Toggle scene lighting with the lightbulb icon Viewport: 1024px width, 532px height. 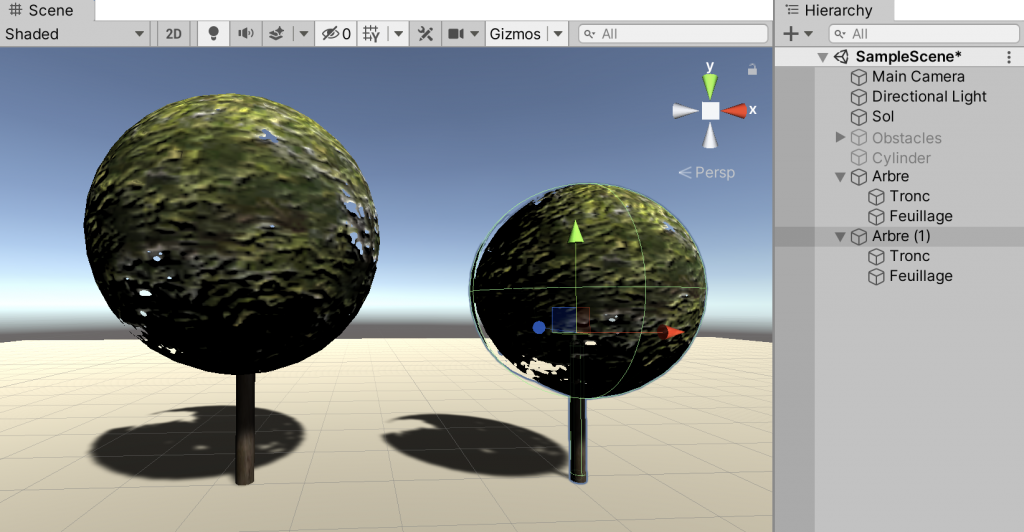213,34
